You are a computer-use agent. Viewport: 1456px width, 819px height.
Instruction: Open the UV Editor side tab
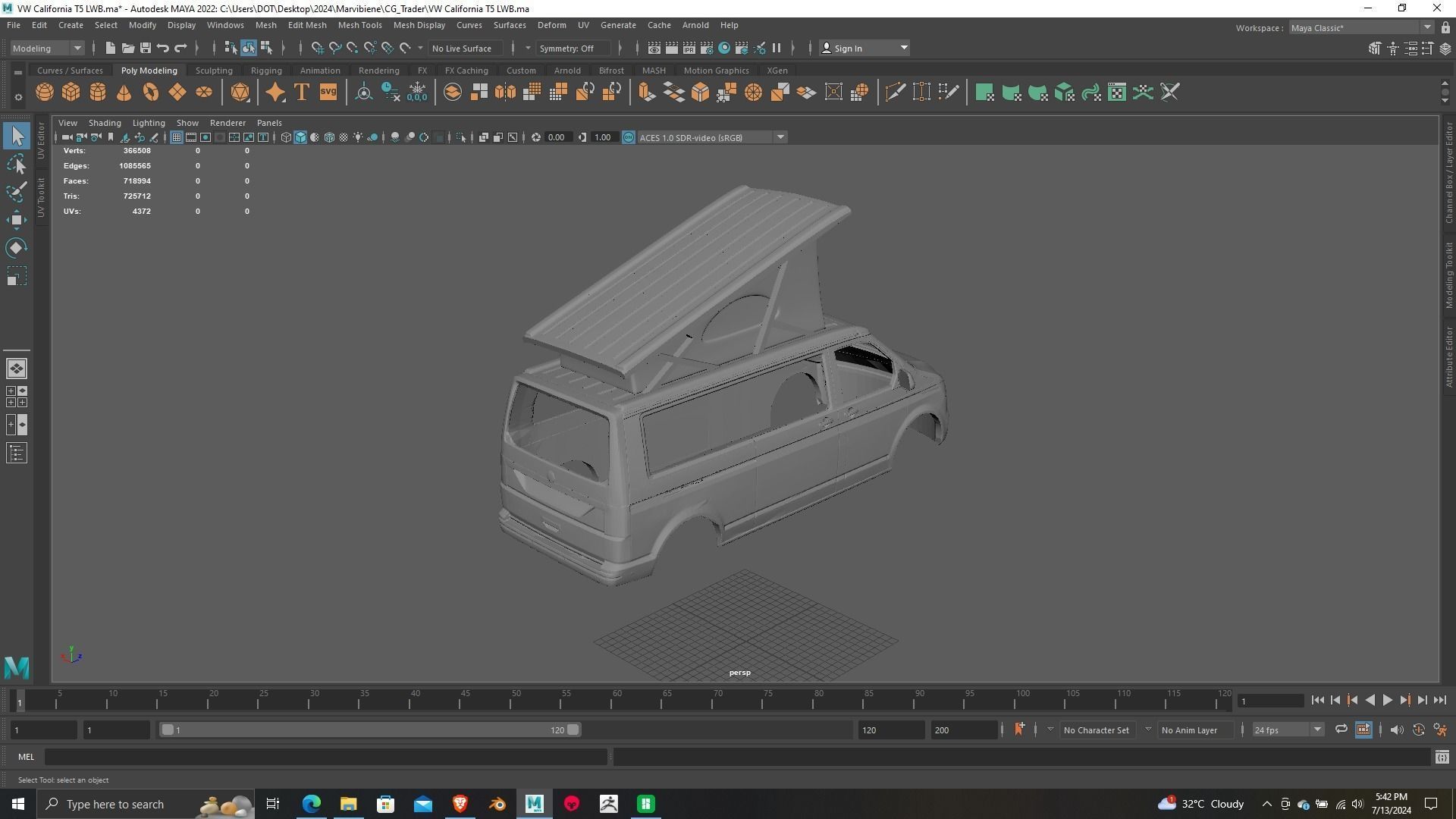(x=41, y=140)
